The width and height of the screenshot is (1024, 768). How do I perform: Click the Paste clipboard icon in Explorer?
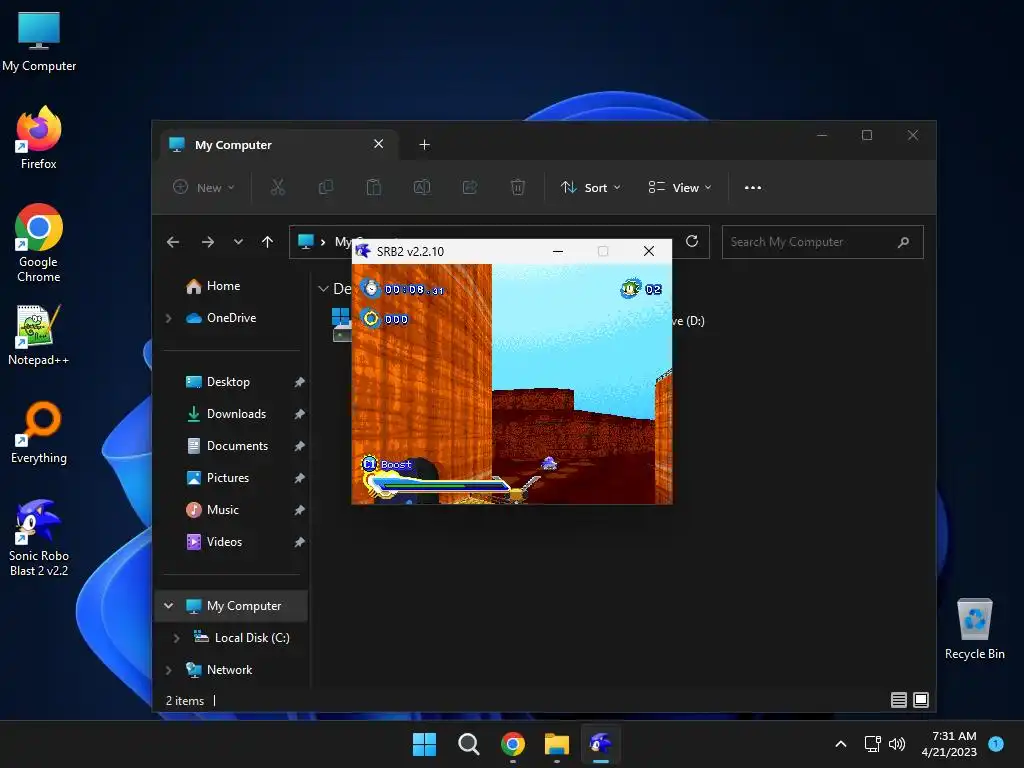(374, 187)
